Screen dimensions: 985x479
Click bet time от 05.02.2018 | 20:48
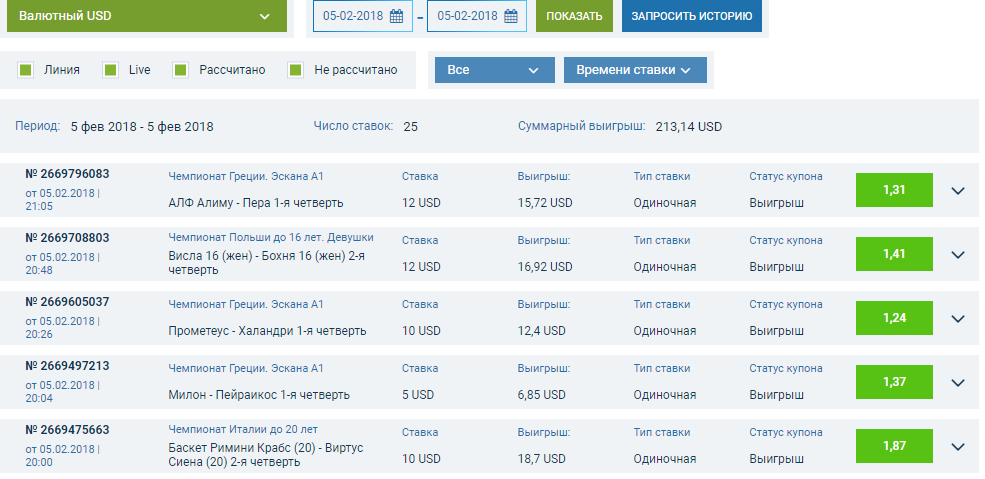pos(63,264)
